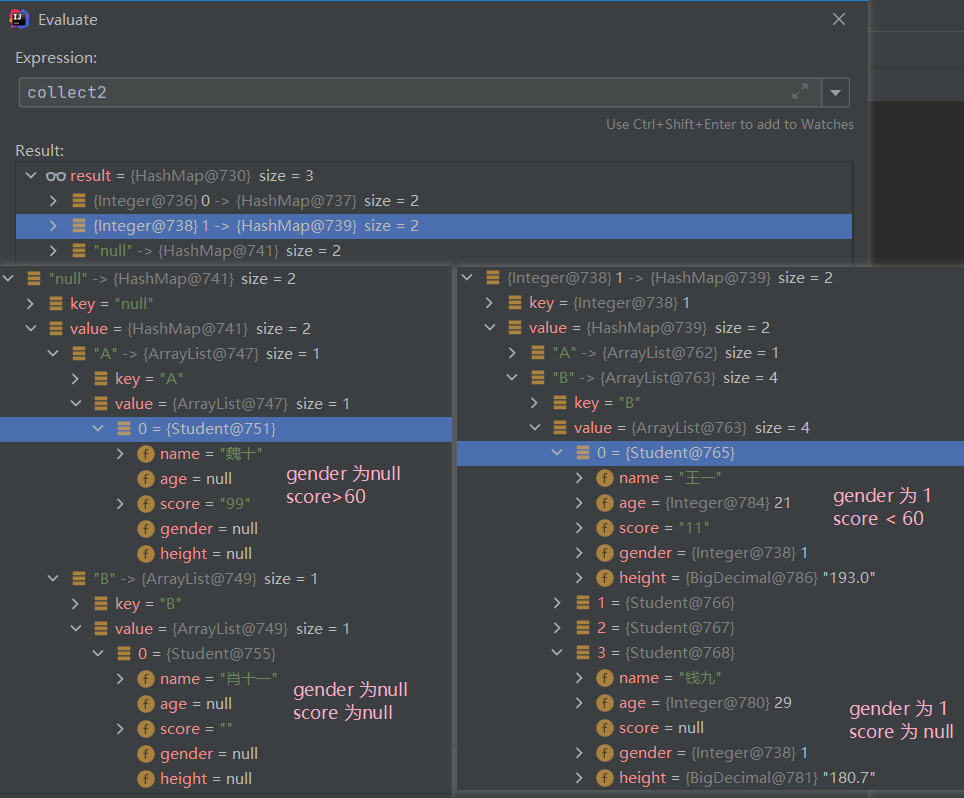Expand key = "B" under ArrayList@749
This screenshot has width=964, height=798.
pos(75,604)
